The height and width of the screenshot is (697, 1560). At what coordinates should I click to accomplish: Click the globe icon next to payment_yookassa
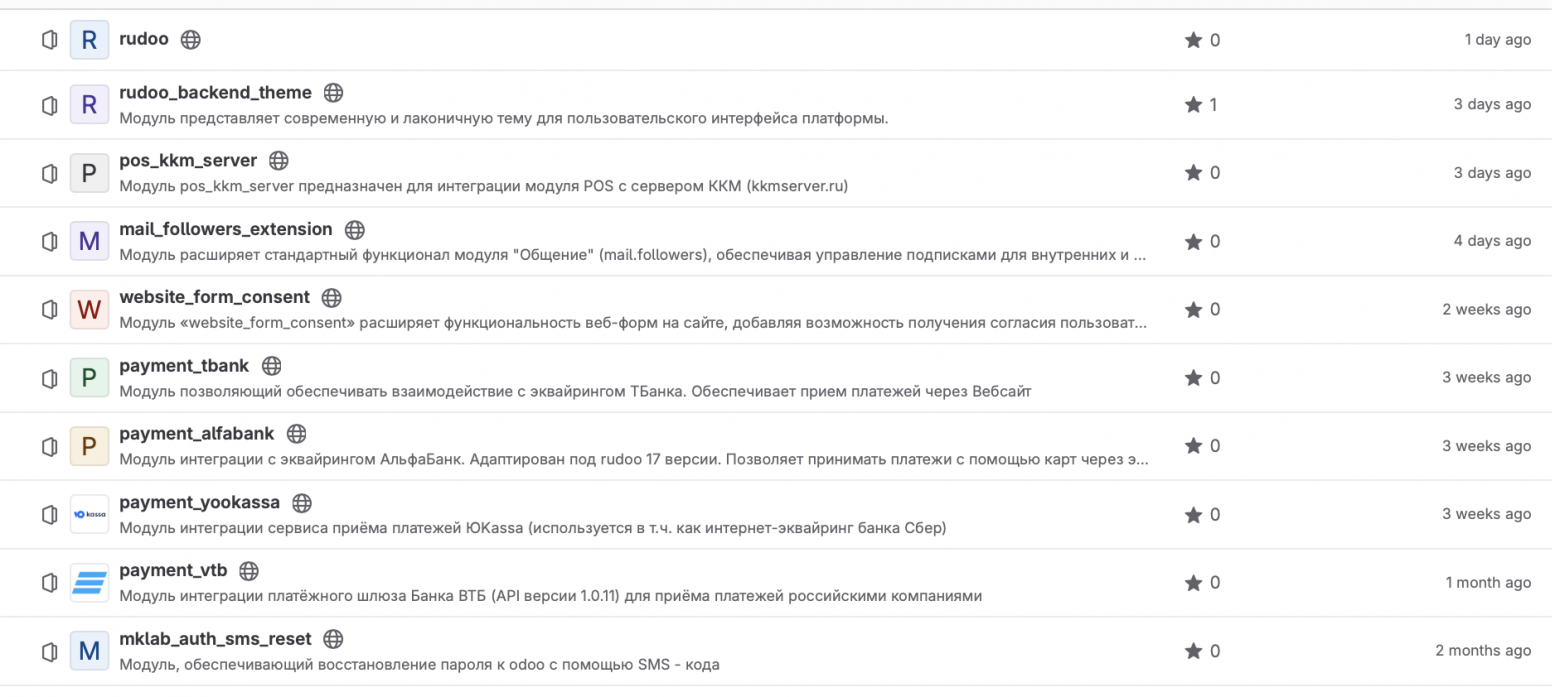(x=302, y=503)
